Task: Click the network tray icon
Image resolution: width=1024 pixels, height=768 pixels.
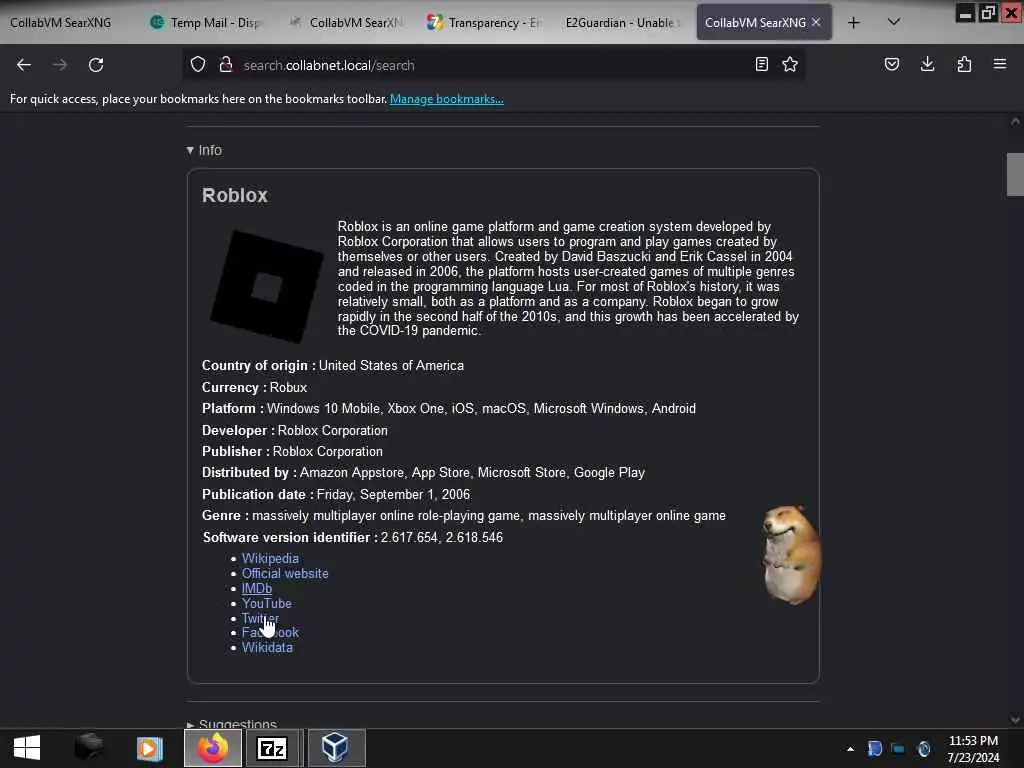Action: [899, 749]
